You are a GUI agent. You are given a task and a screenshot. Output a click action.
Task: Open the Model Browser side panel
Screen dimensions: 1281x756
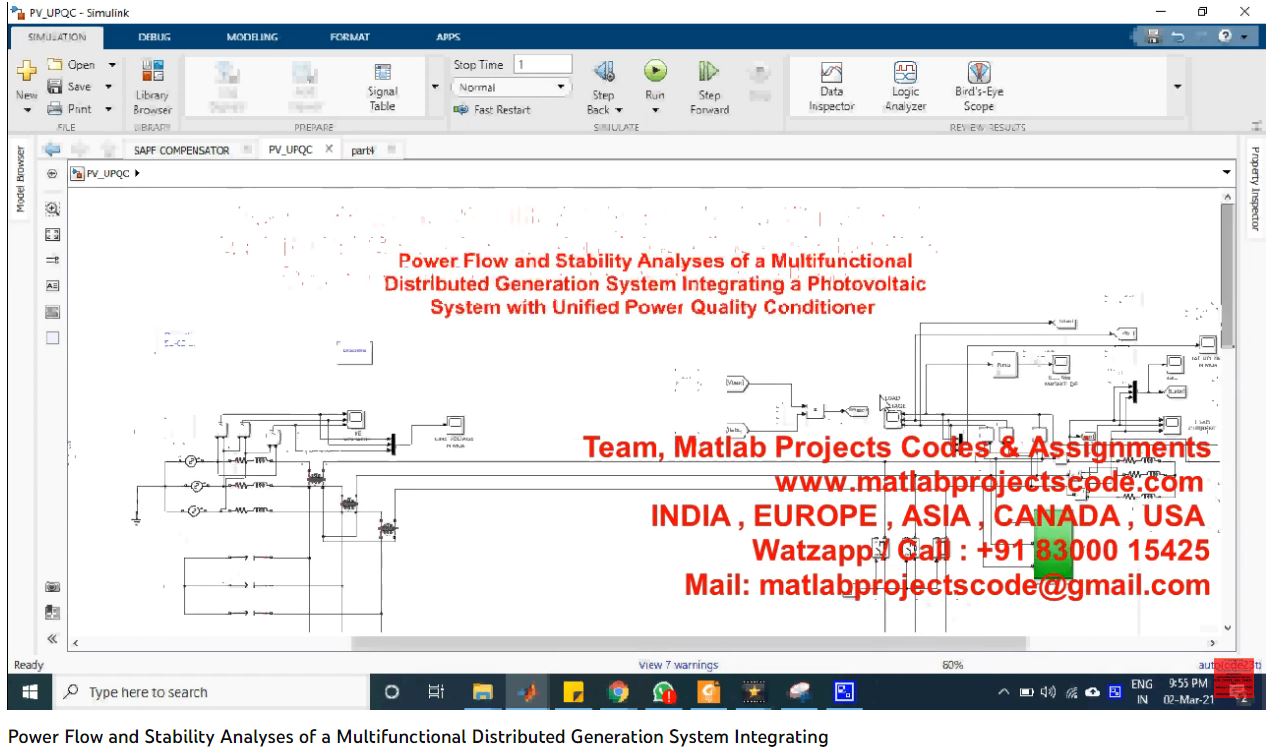[x=19, y=181]
